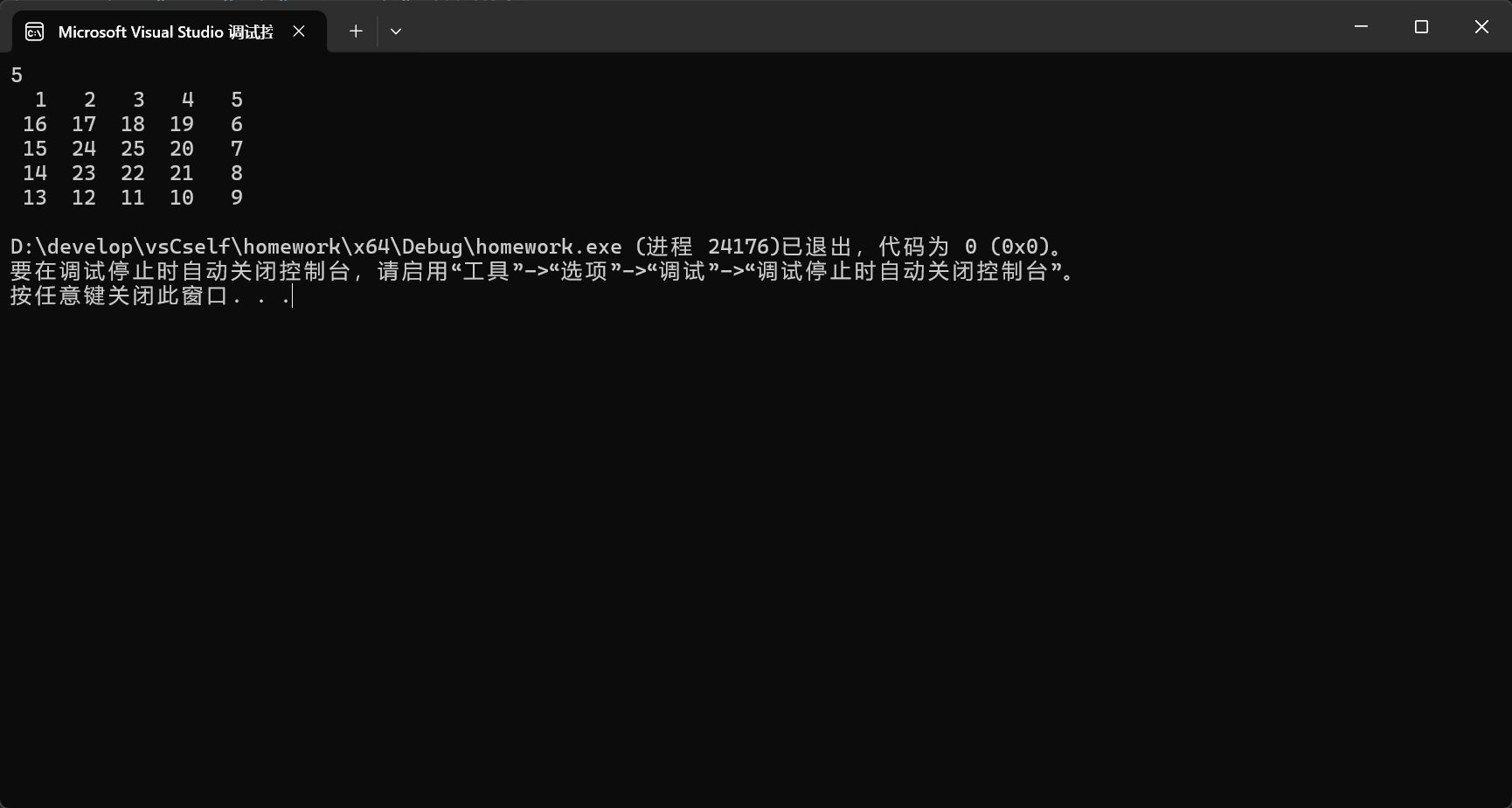The width and height of the screenshot is (1512, 808).
Task: Select the value 16 in the number grid
Action: coord(35,124)
